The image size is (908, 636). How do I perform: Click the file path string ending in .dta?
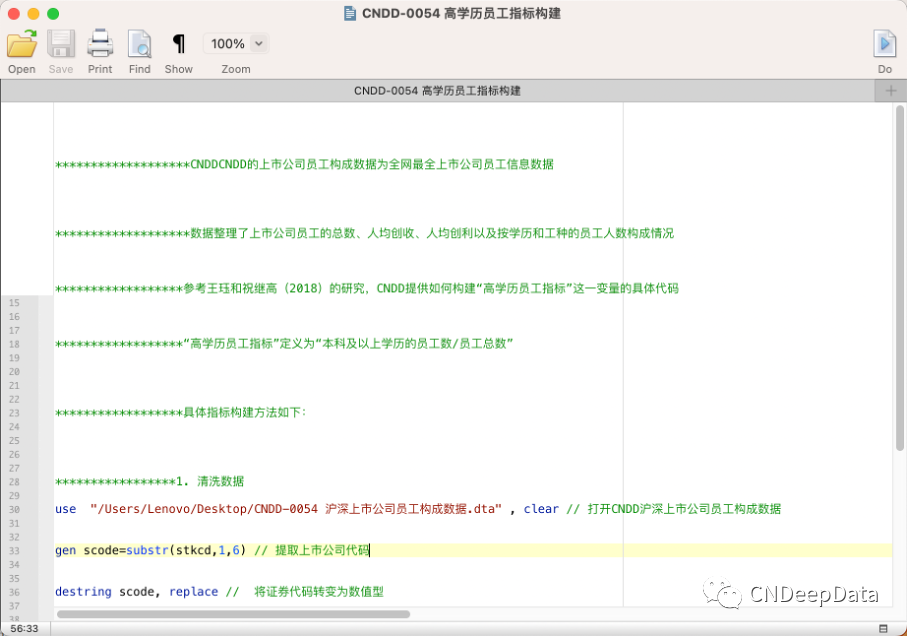click(296, 509)
